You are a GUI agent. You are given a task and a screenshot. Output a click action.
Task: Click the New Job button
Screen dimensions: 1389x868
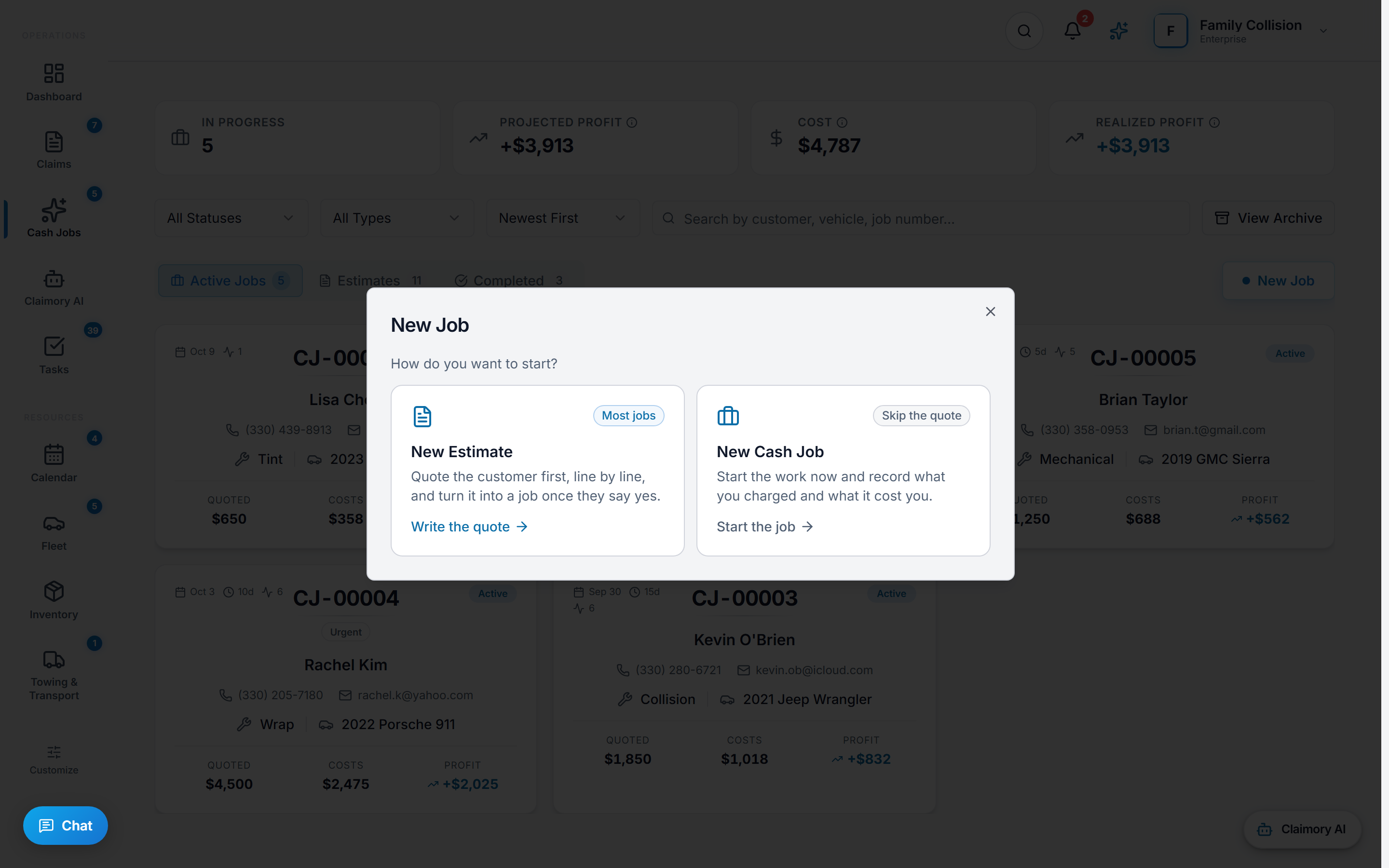(x=1278, y=281)
